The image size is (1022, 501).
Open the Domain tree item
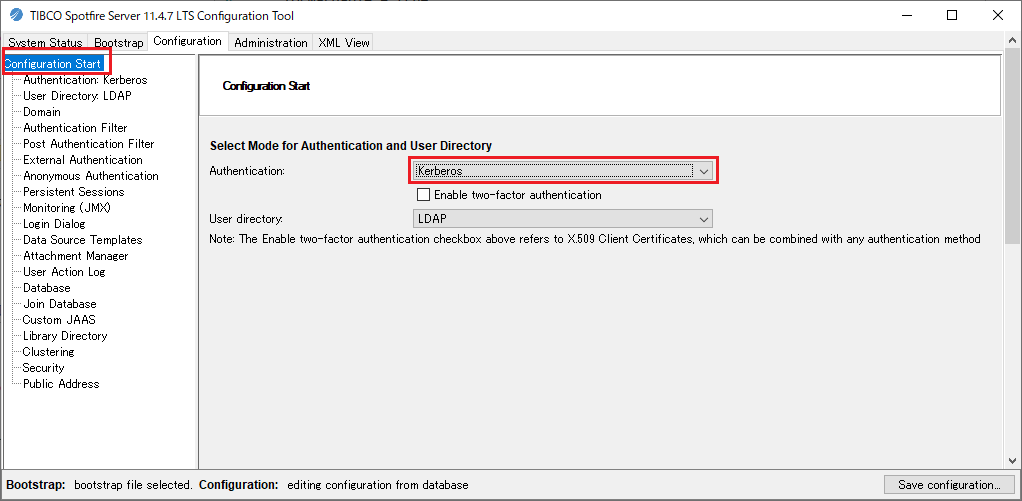tap(42, 112)
